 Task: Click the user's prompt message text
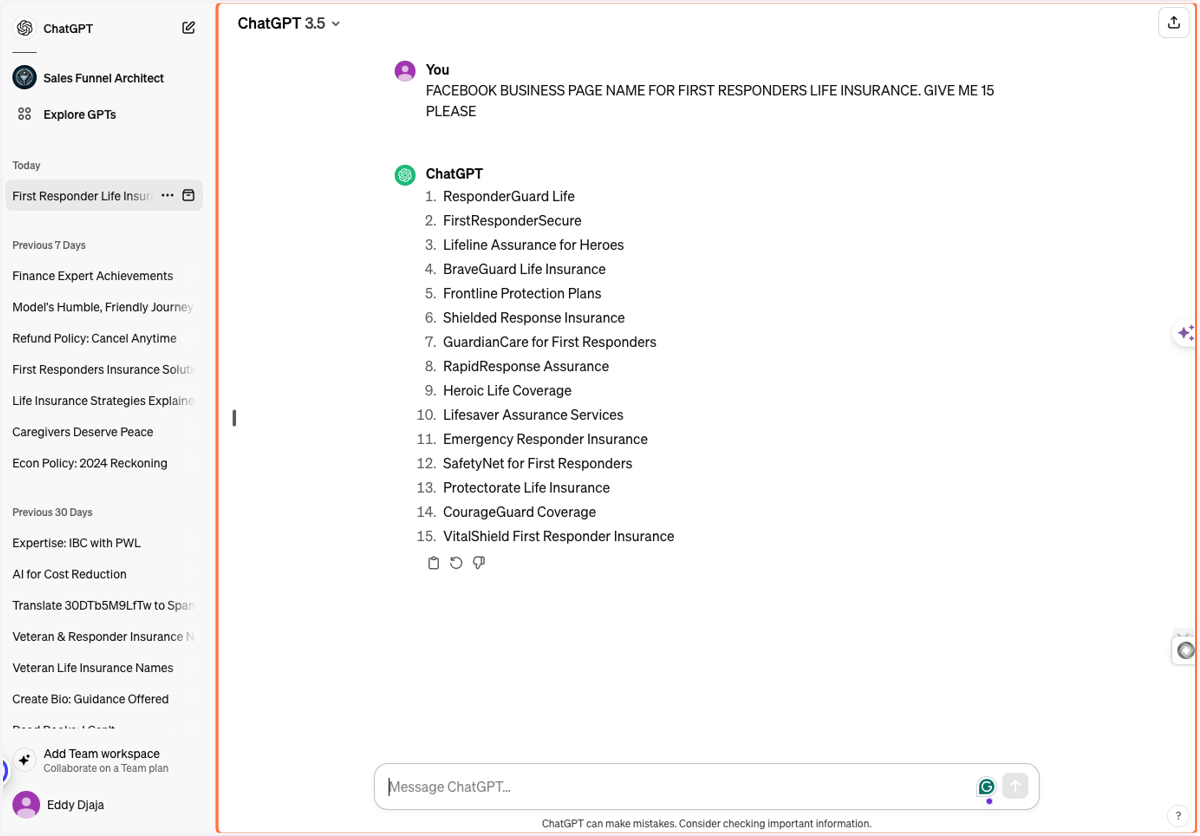(x=710, y=101)
